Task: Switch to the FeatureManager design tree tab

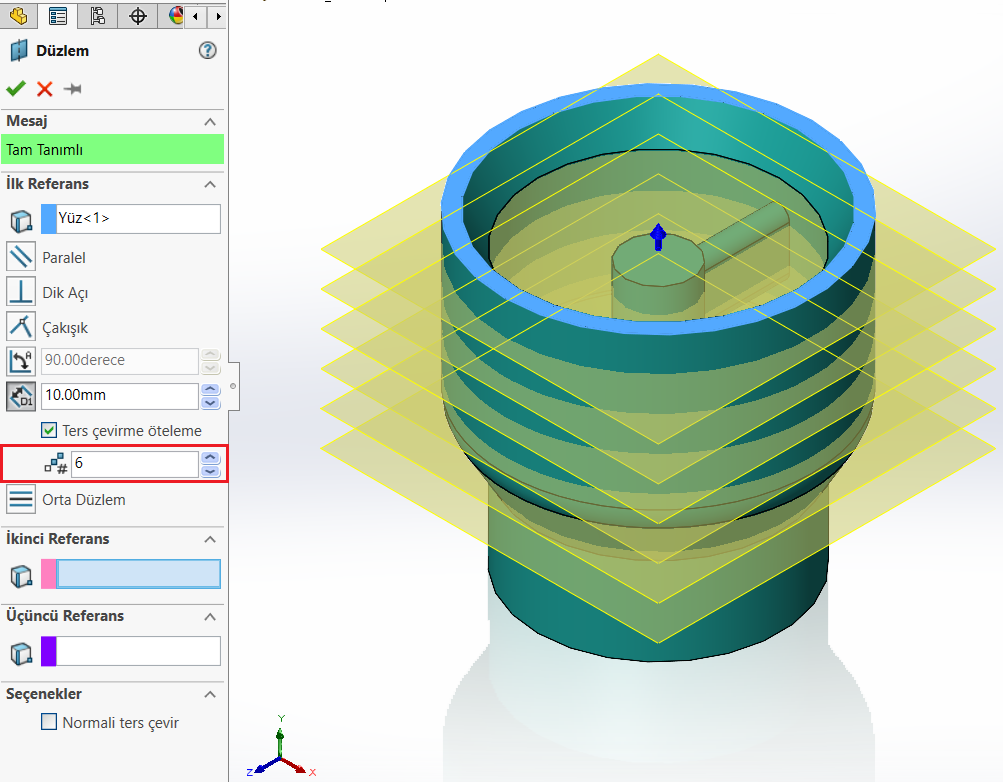Action: [x=19, y=15]
